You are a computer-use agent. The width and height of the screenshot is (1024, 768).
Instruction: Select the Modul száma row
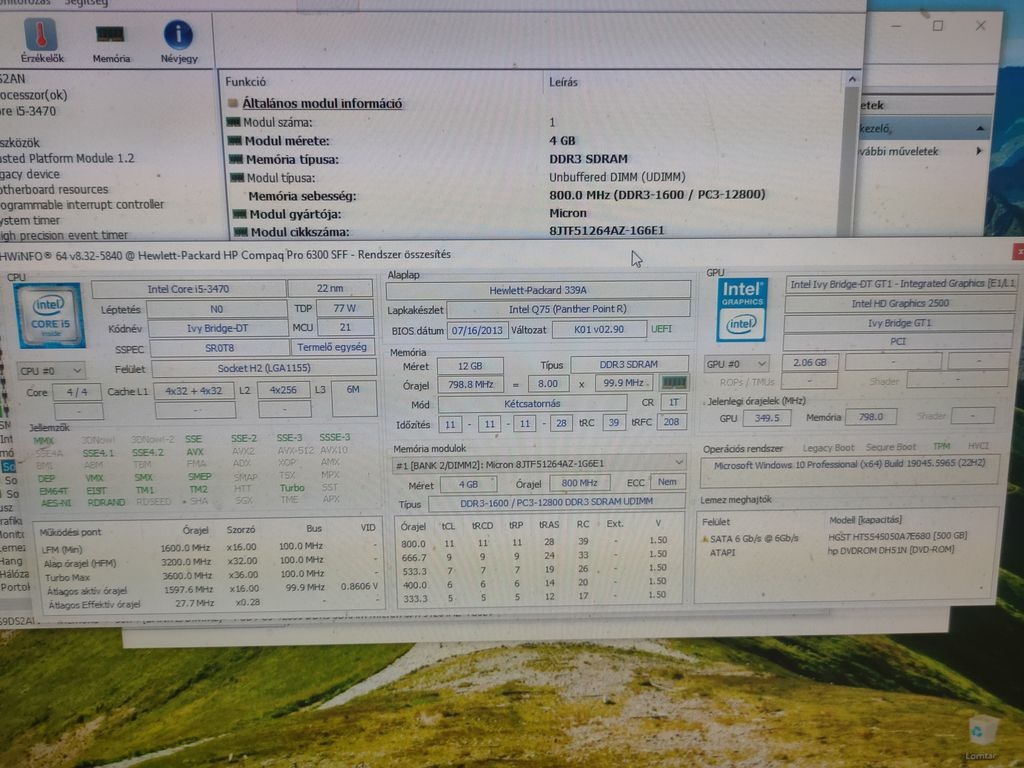click(x=536, y=122)
